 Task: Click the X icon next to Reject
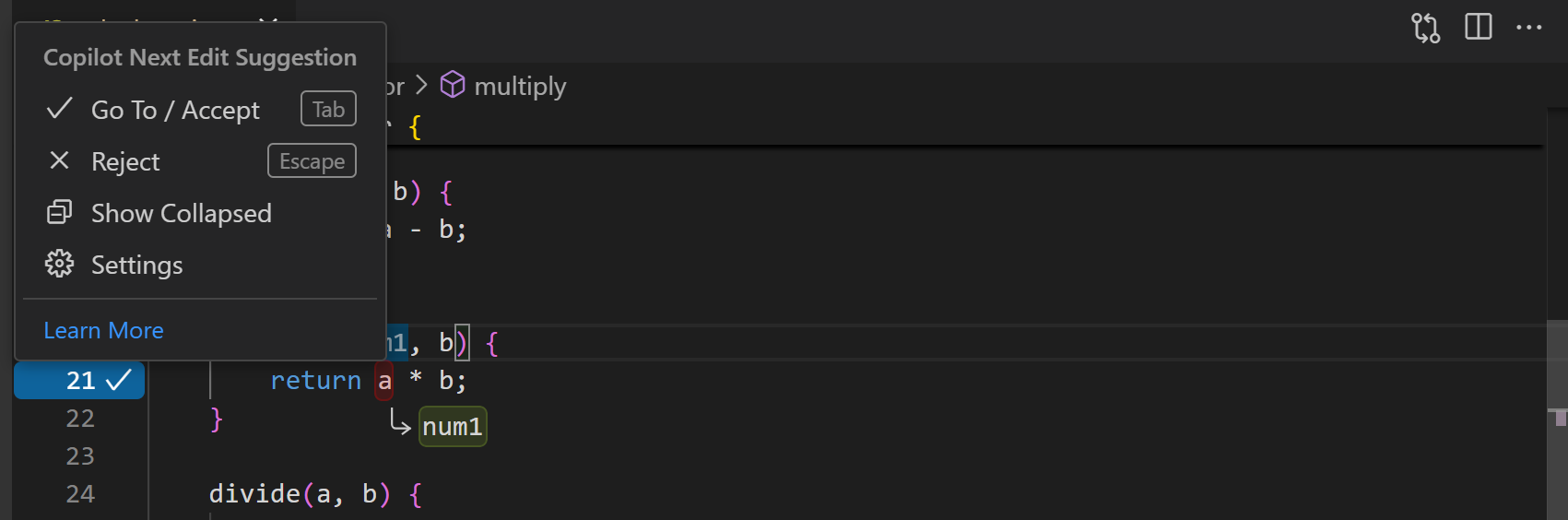[59, 160]
